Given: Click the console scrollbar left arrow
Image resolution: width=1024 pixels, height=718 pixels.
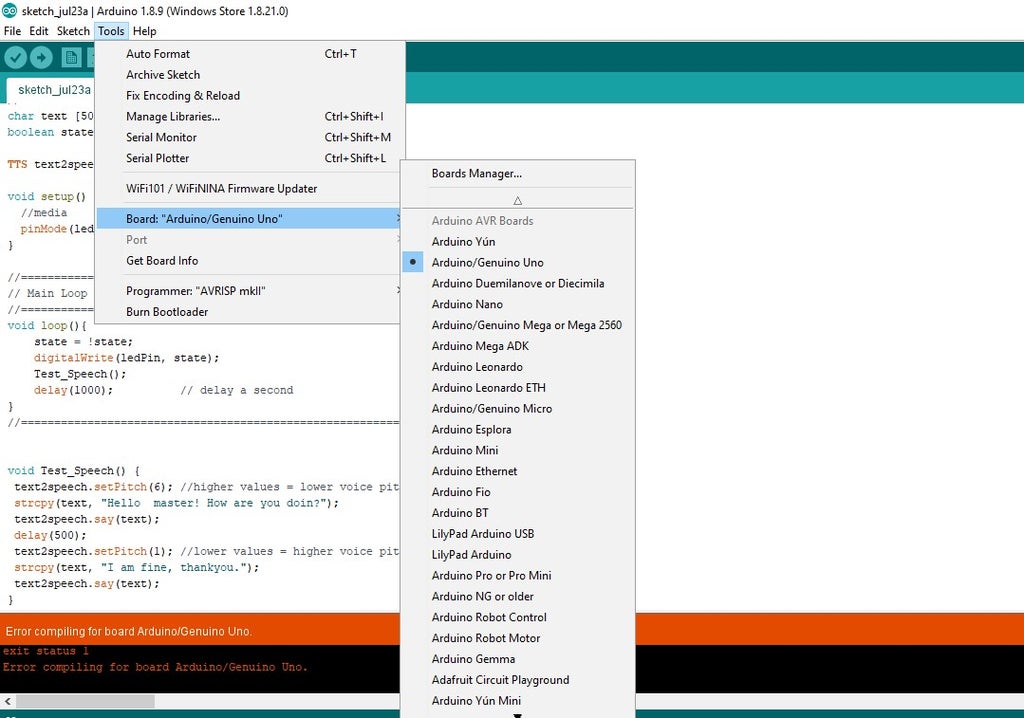Looking at the screenshot, I should pyautogui.click(x=7, y=701).
